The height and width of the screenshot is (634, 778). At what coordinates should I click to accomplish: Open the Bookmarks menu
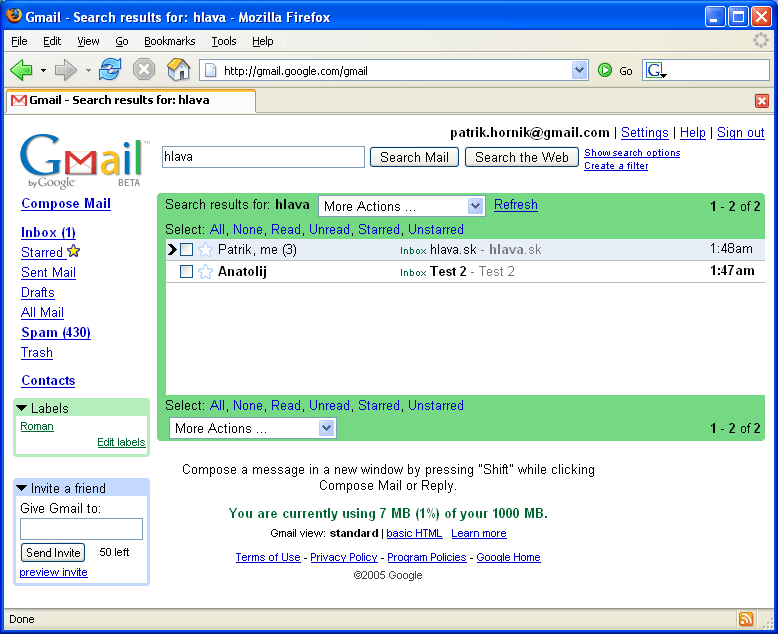coord(169,41)
